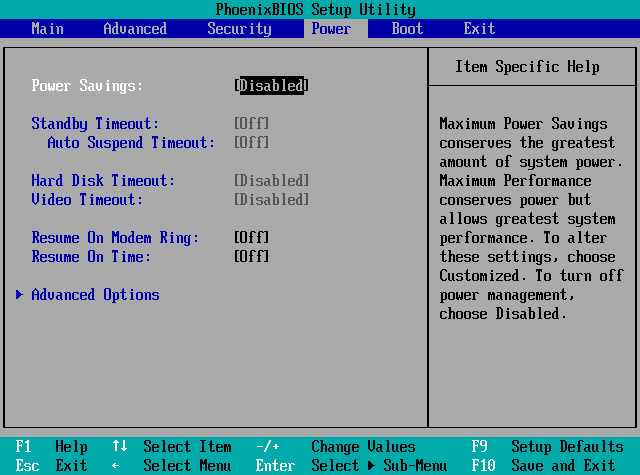This screenshot has height=475, width=640.
Task: Open the Advanced Options entry
Action: click(96, 295)
